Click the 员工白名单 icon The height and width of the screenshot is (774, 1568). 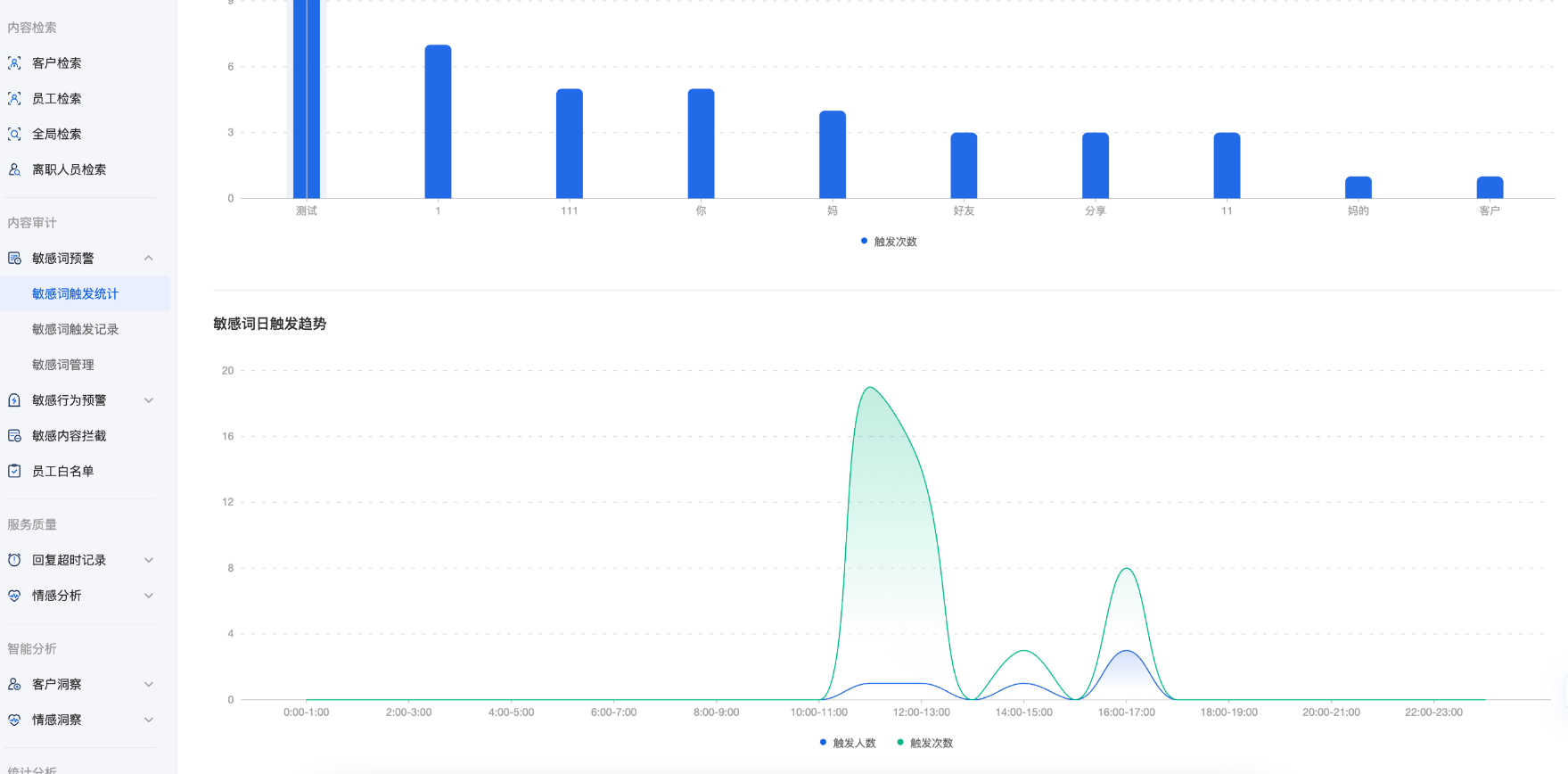14,471
